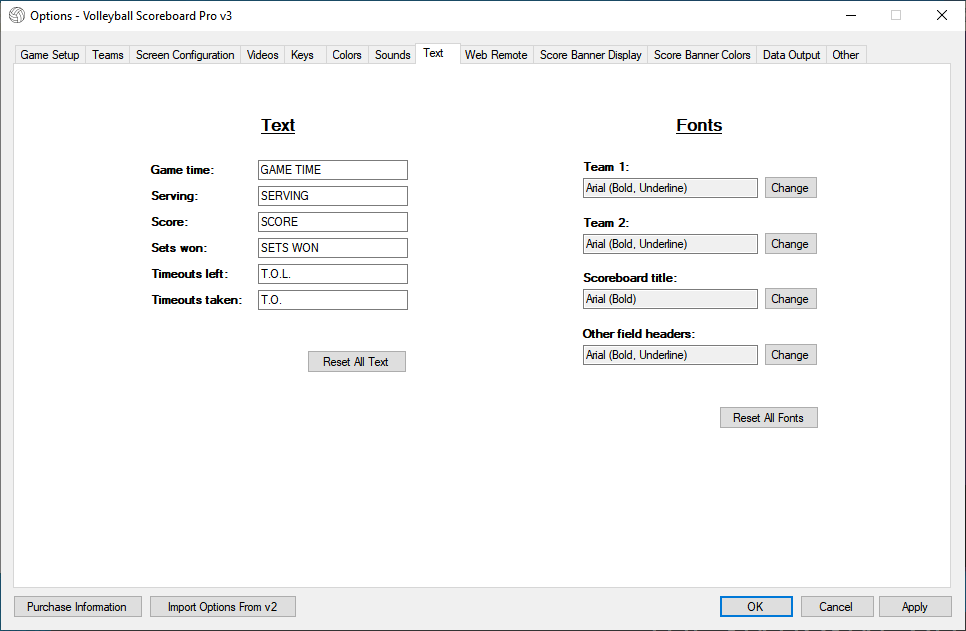Open Purchase Information

[x=77, y=607]
